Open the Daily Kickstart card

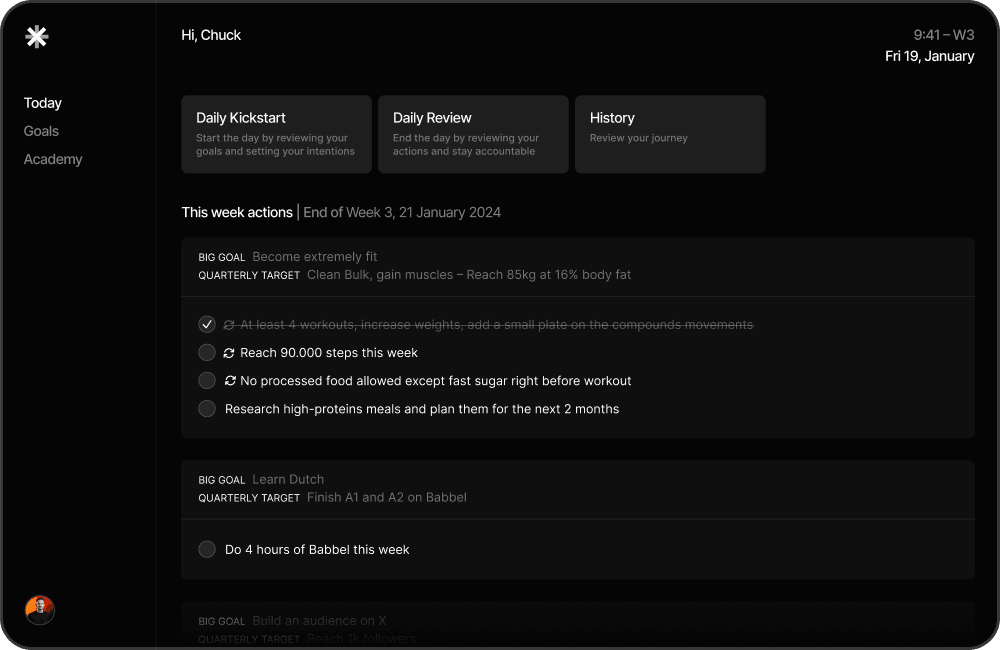click(x=276, y=134)
